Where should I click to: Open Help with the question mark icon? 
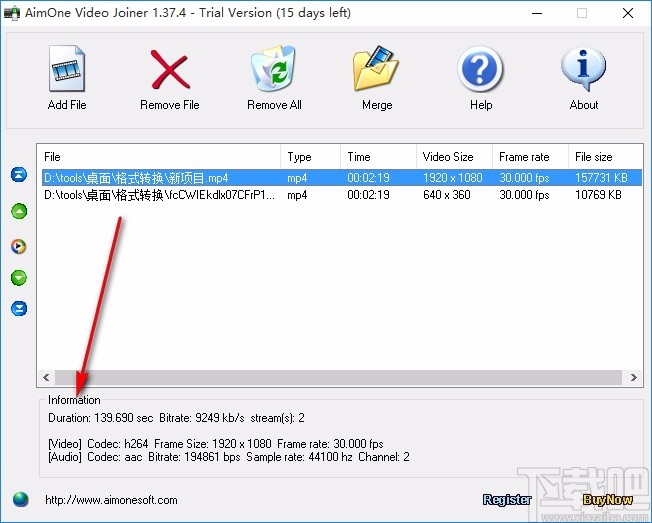point(480,69)
